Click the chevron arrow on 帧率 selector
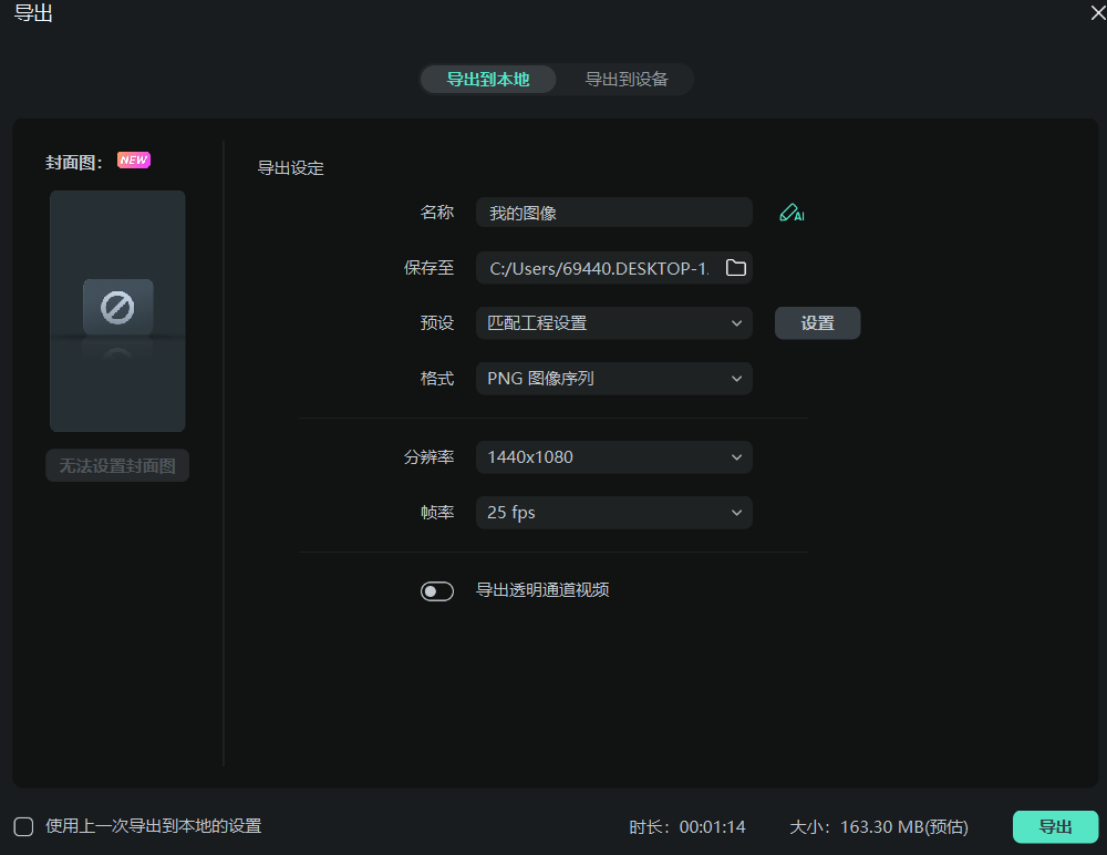Screen dimensions: 1108x855 (737, 512)
